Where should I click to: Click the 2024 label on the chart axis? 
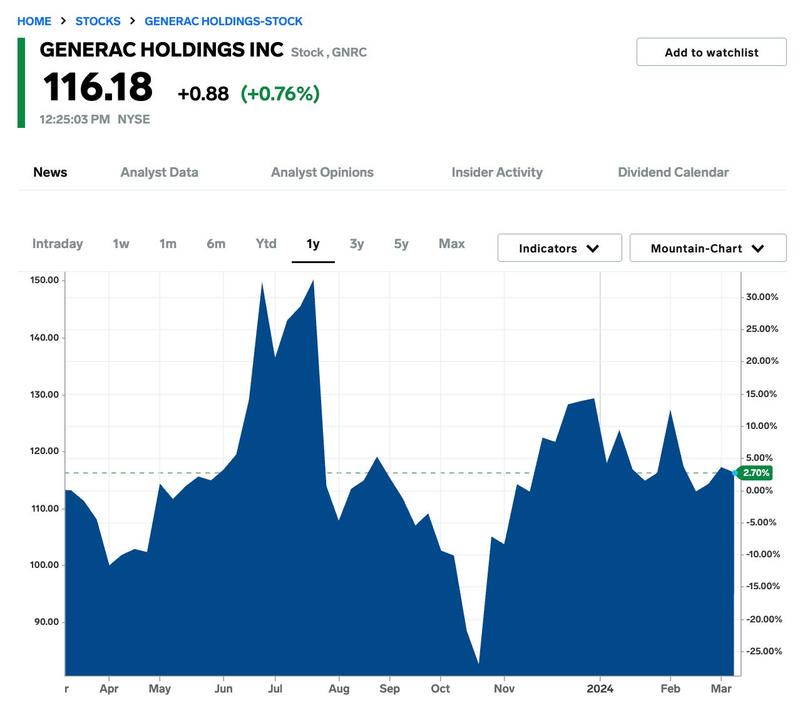(x=600, y=689)
